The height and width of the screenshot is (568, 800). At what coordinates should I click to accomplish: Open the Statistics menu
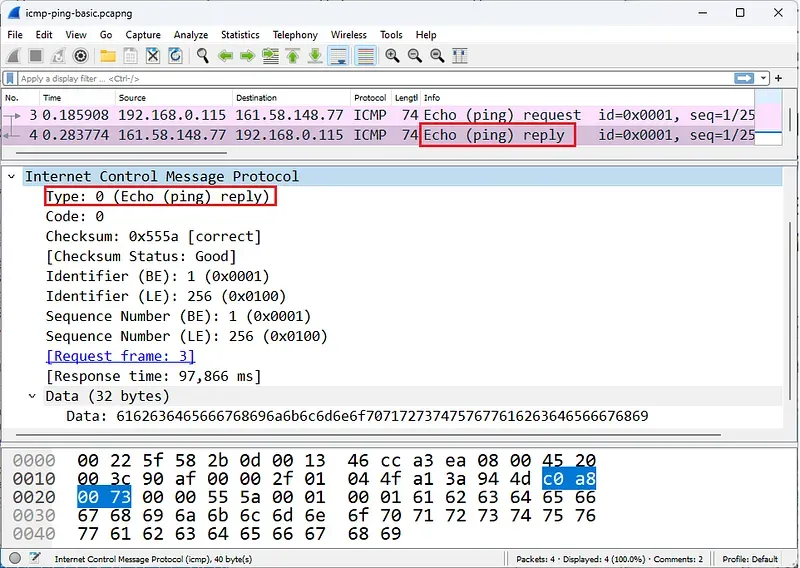pyautogui.click(x=240, y=35)
